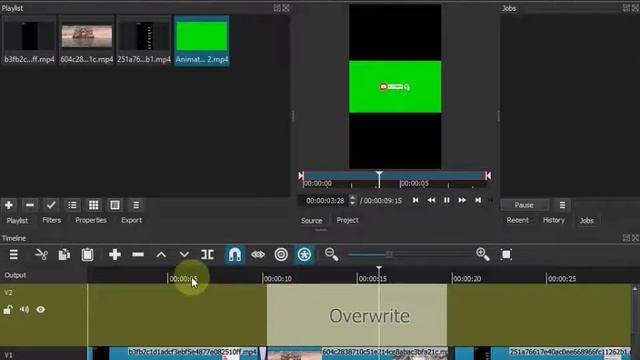Open the playlist hamburger menu
640x360 pixels.
click(x=136, y=205)
